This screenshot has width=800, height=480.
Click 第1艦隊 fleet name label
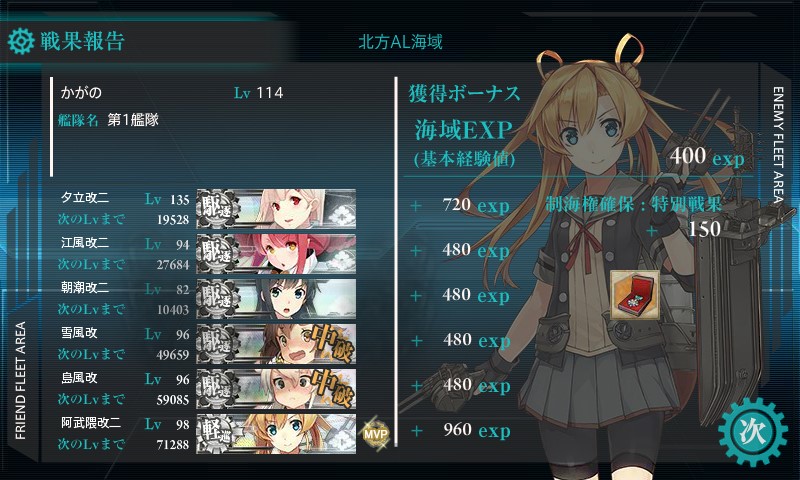(133, 120)
